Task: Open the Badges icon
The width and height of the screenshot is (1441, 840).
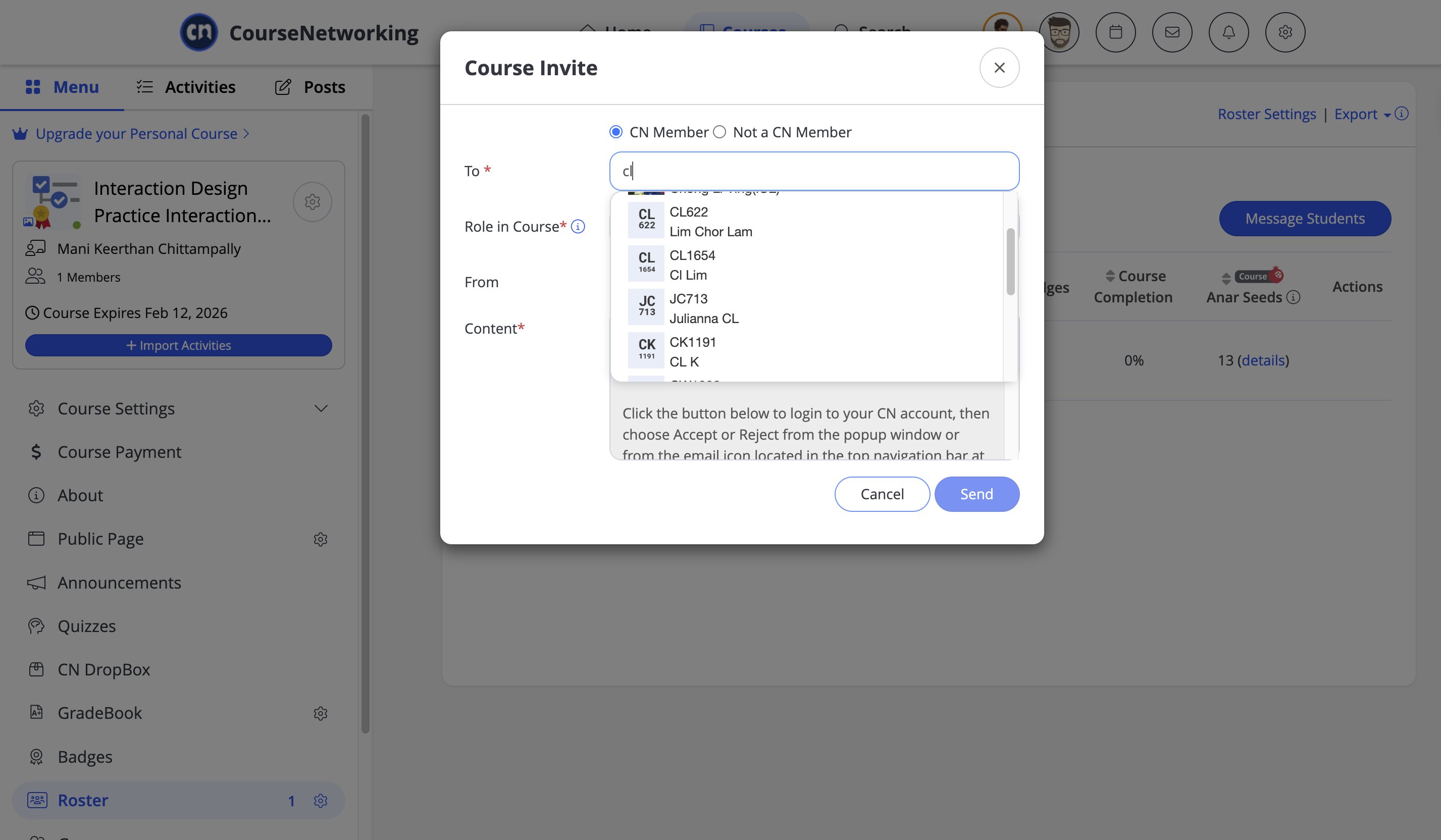Action: tap(36, 757)
